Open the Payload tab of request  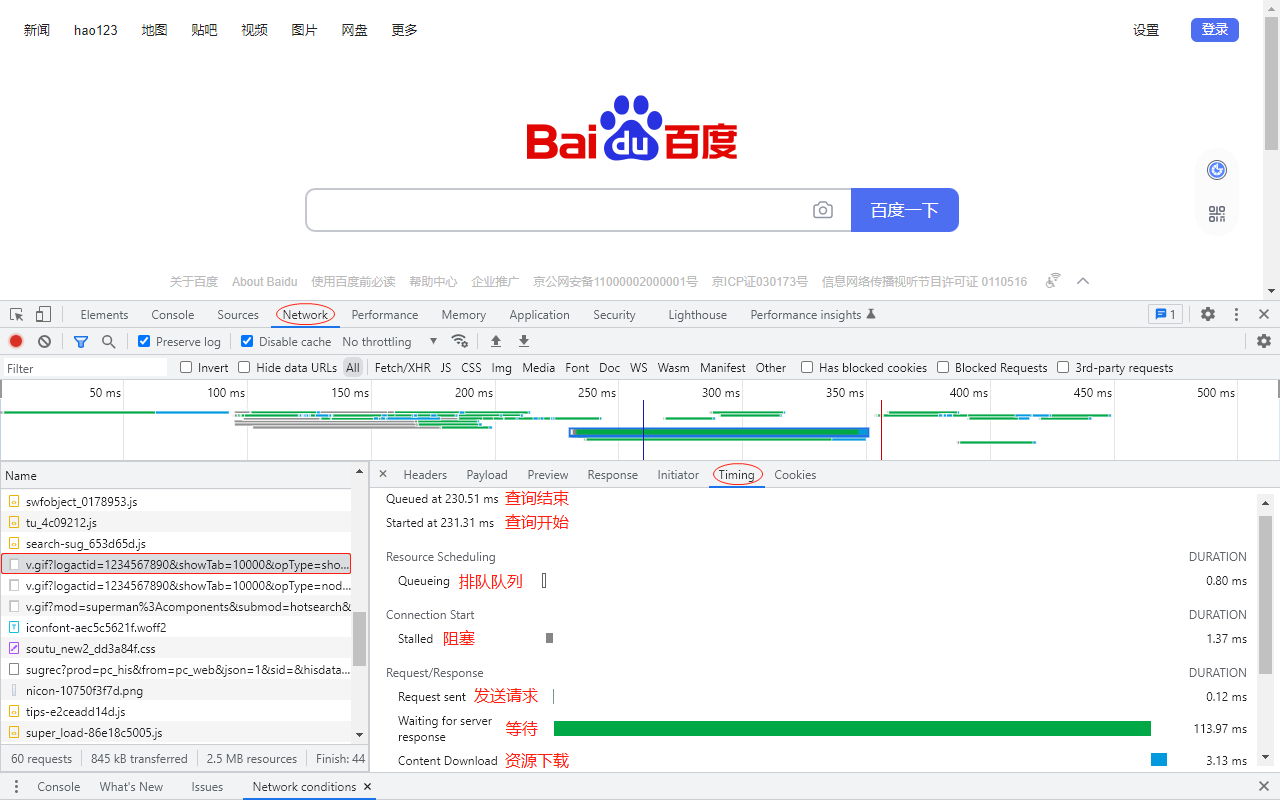pyautogui.click(x=487, y=474)
